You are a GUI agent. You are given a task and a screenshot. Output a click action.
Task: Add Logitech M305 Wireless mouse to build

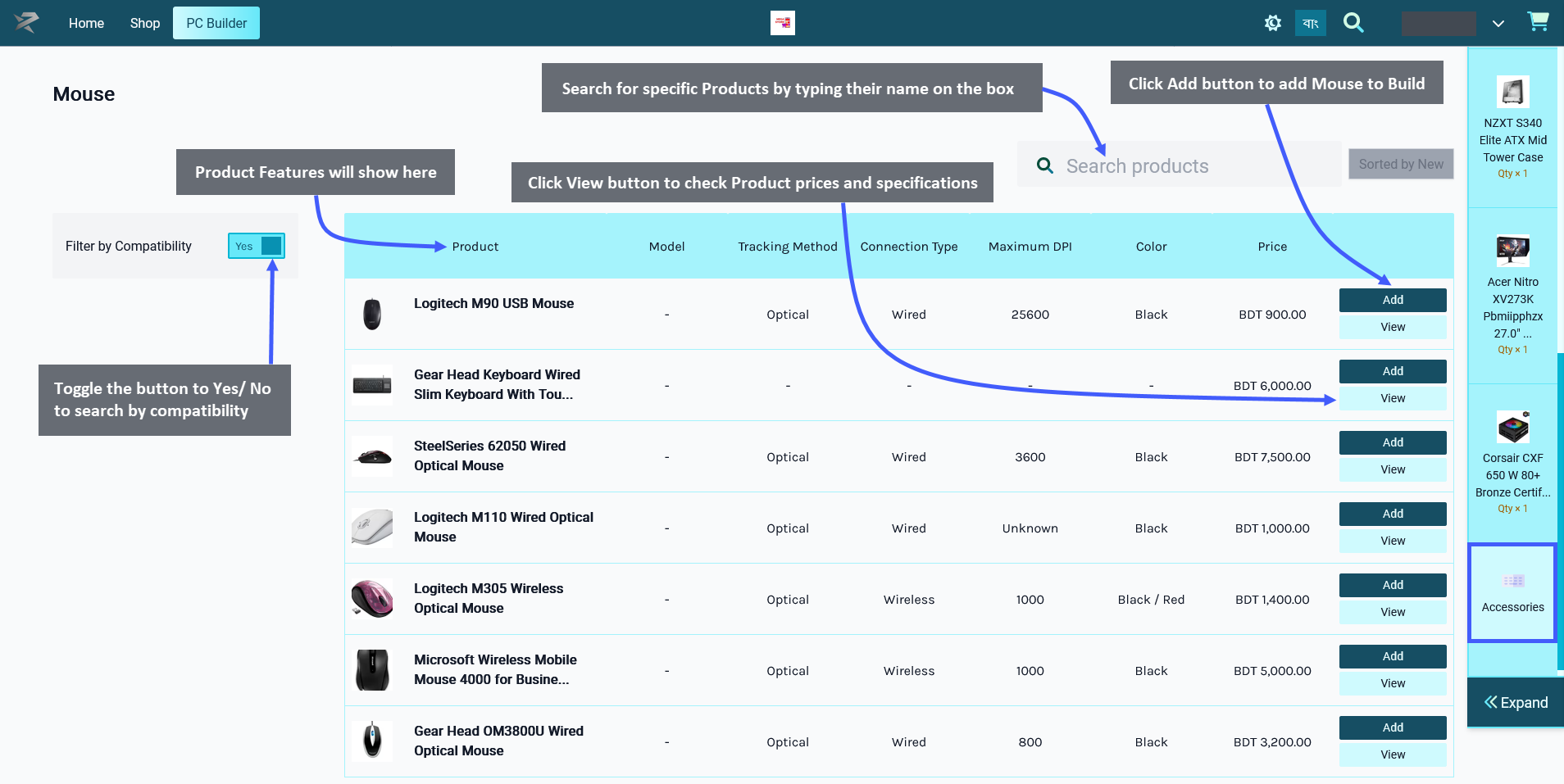[x=1393, y=585]
